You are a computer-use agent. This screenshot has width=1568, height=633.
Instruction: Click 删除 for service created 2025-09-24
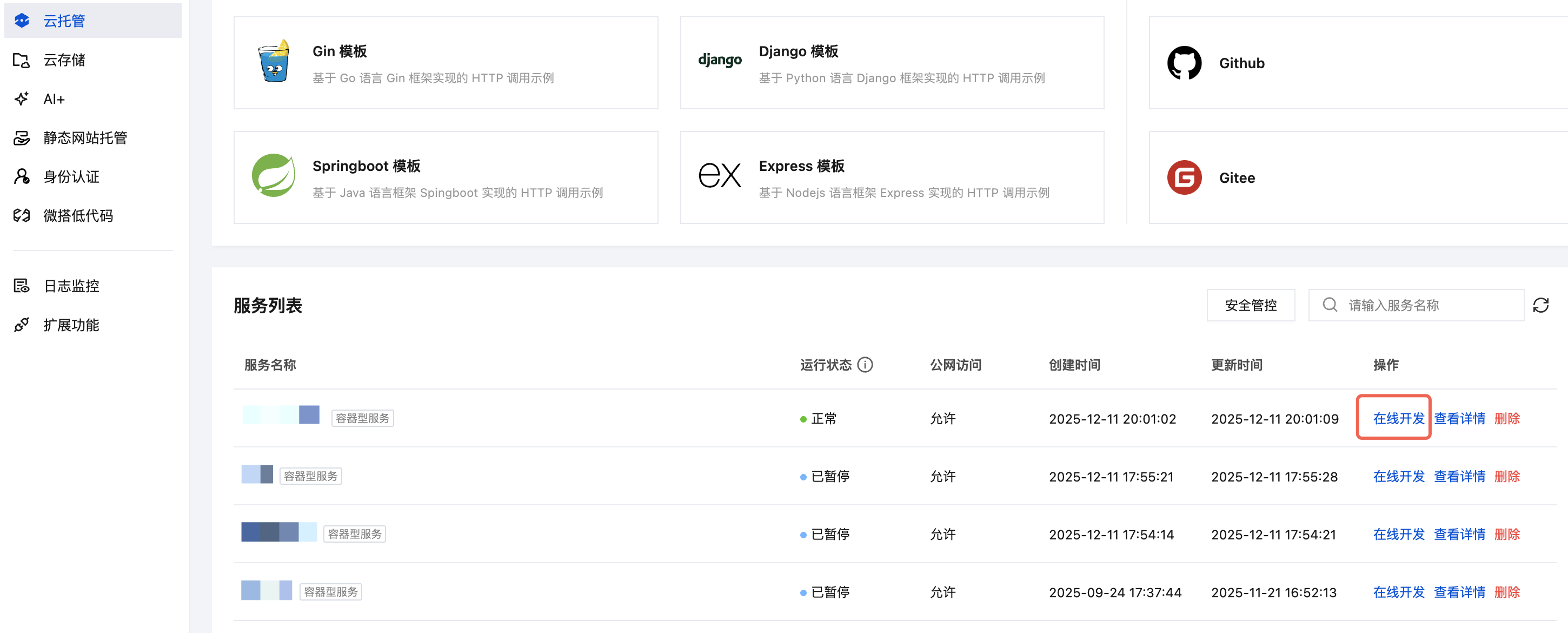[x=1506, y=591]
